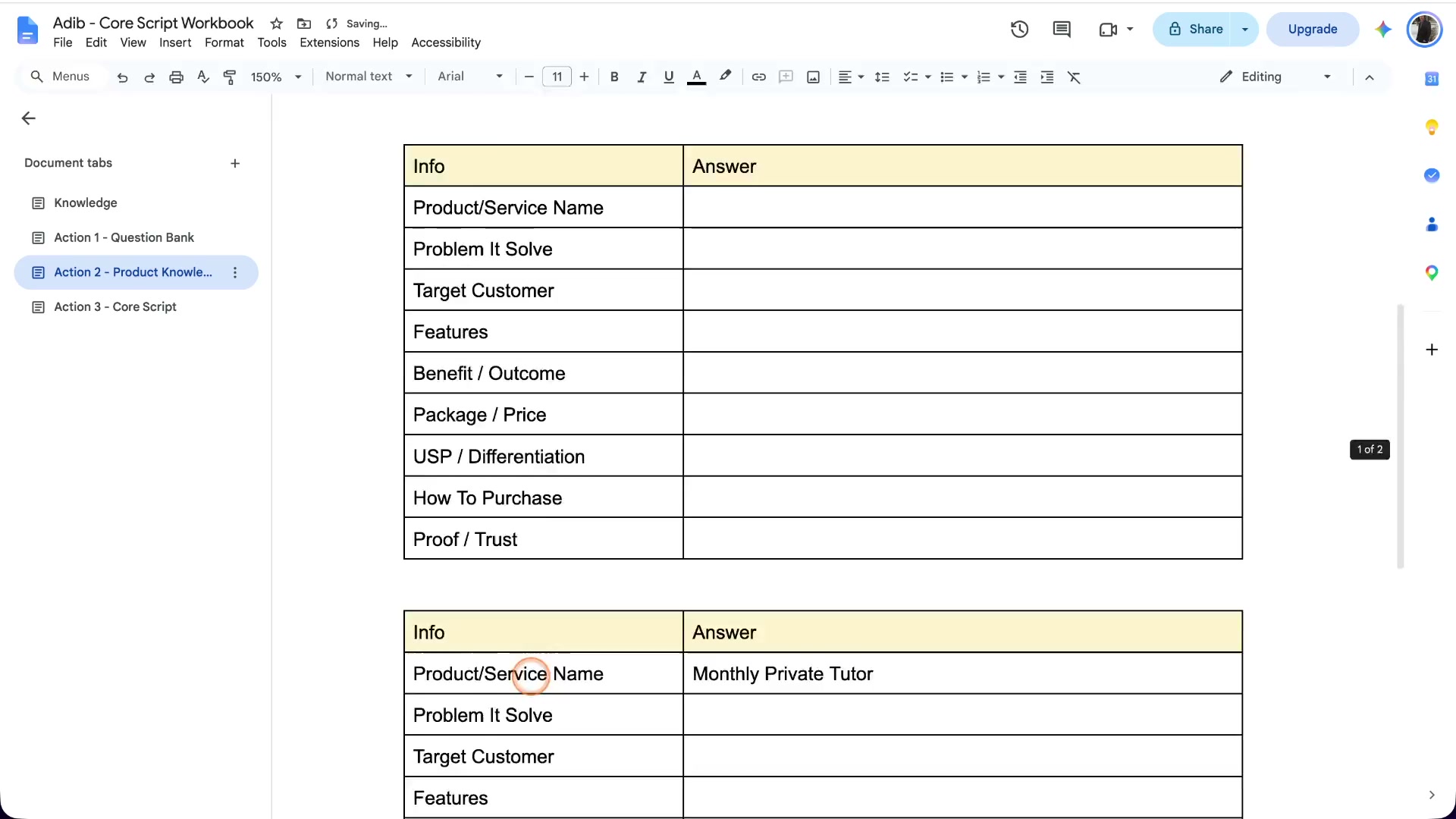Click the Upgrade button

tap(1313, 30)
